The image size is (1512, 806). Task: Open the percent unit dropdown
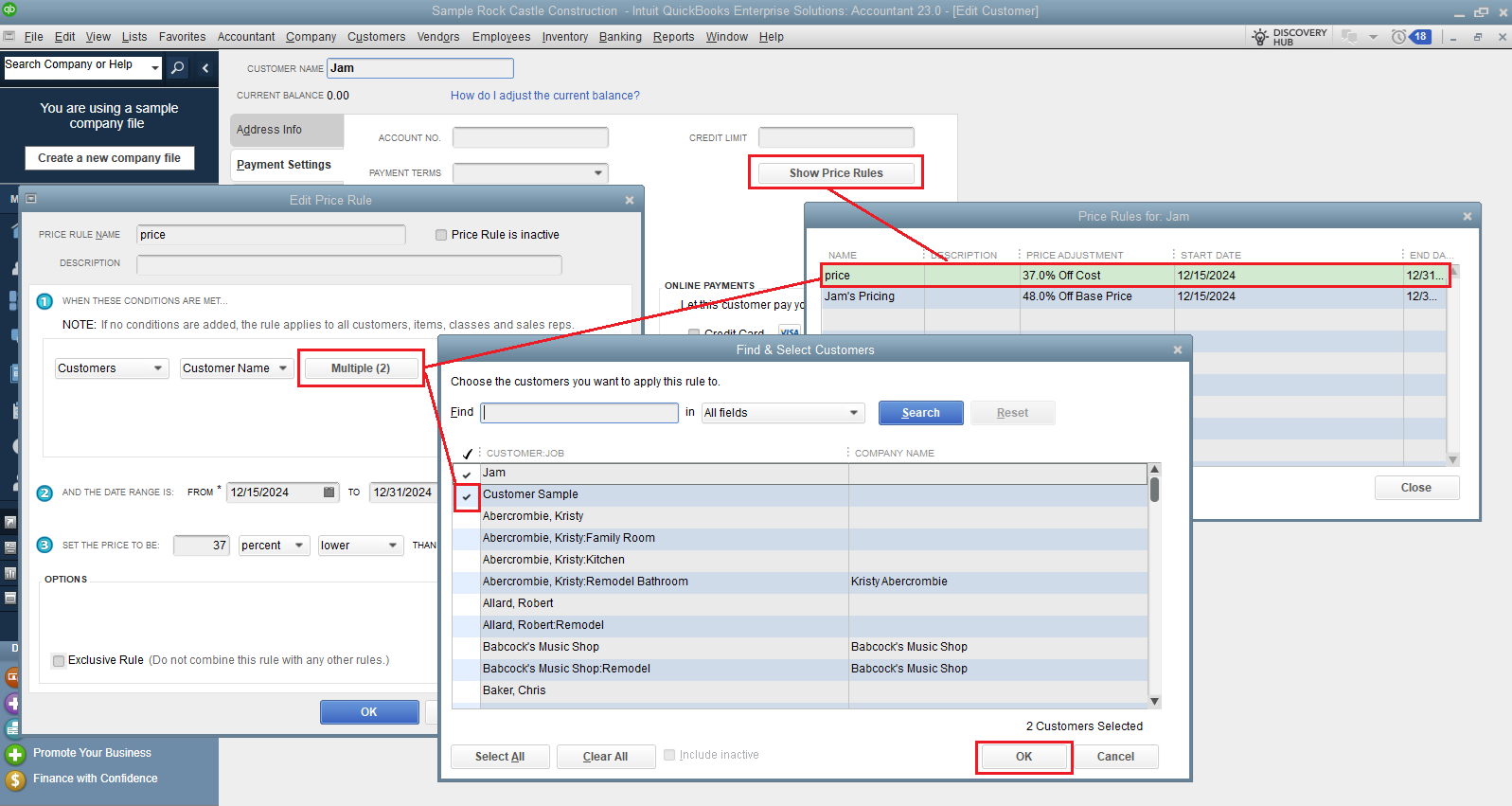(x=299, y=546)
